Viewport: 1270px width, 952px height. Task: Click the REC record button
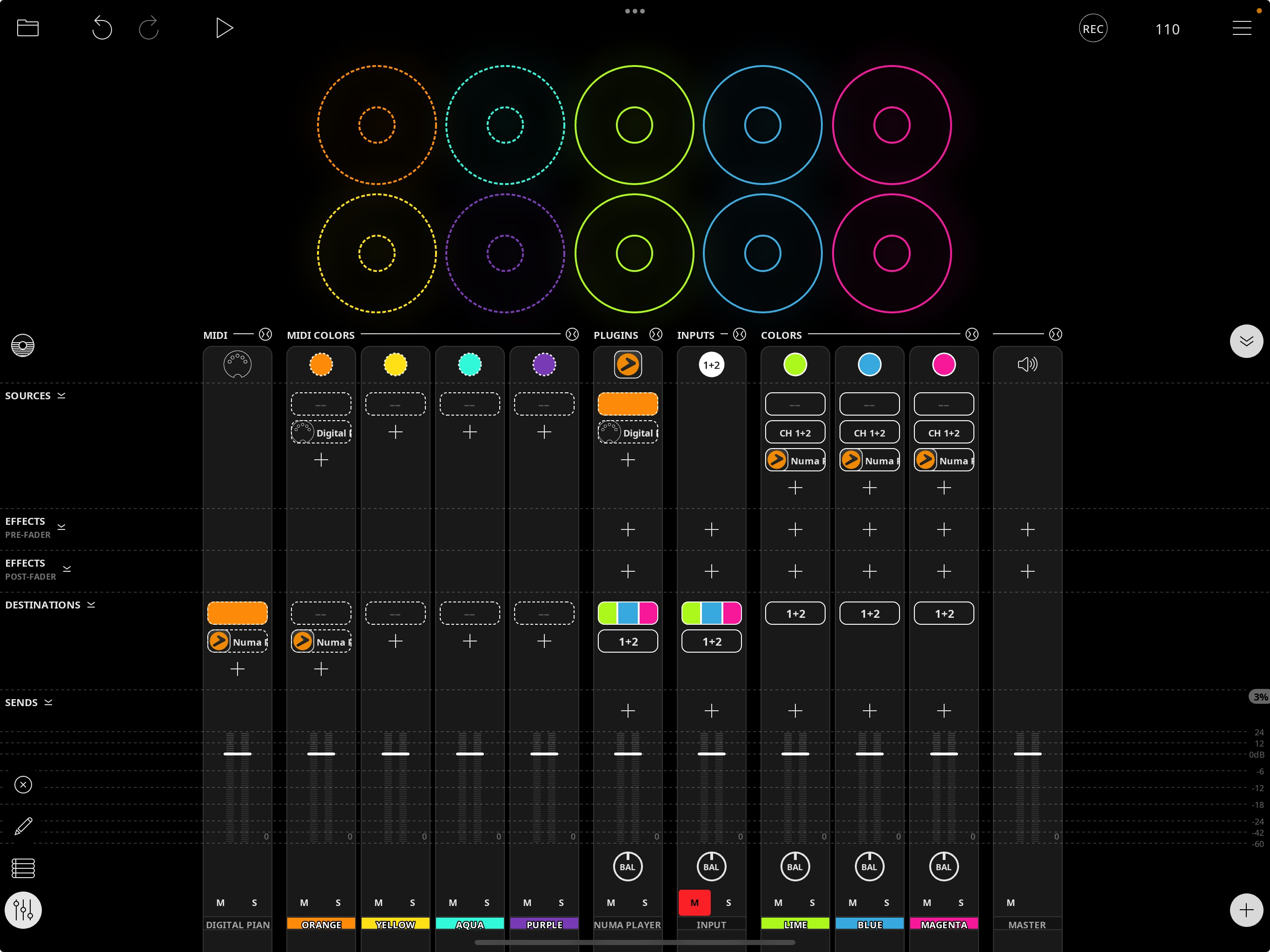pyautogui.click(x=1092, y=29)
